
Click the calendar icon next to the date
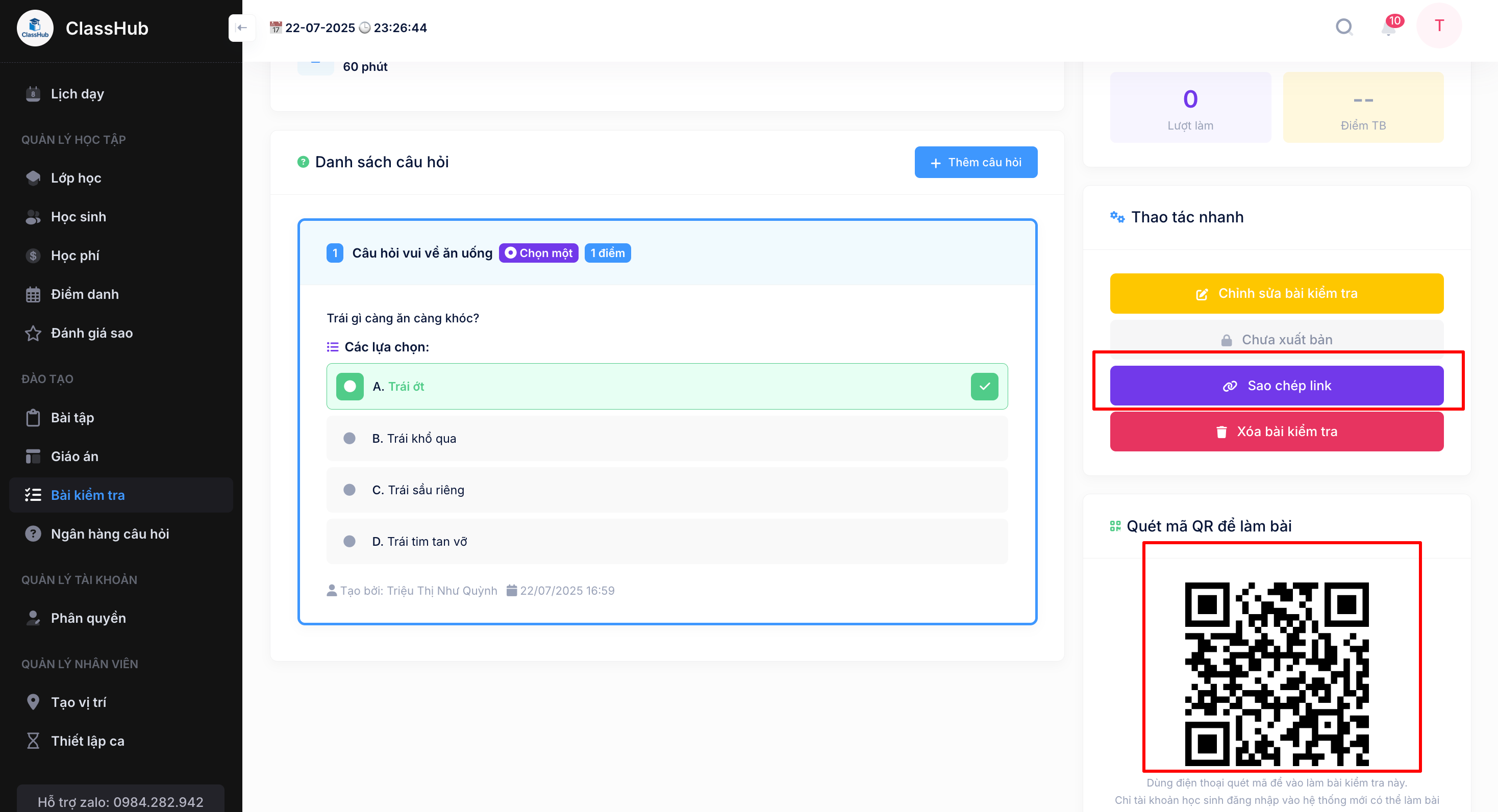click(x=276, y=28)
